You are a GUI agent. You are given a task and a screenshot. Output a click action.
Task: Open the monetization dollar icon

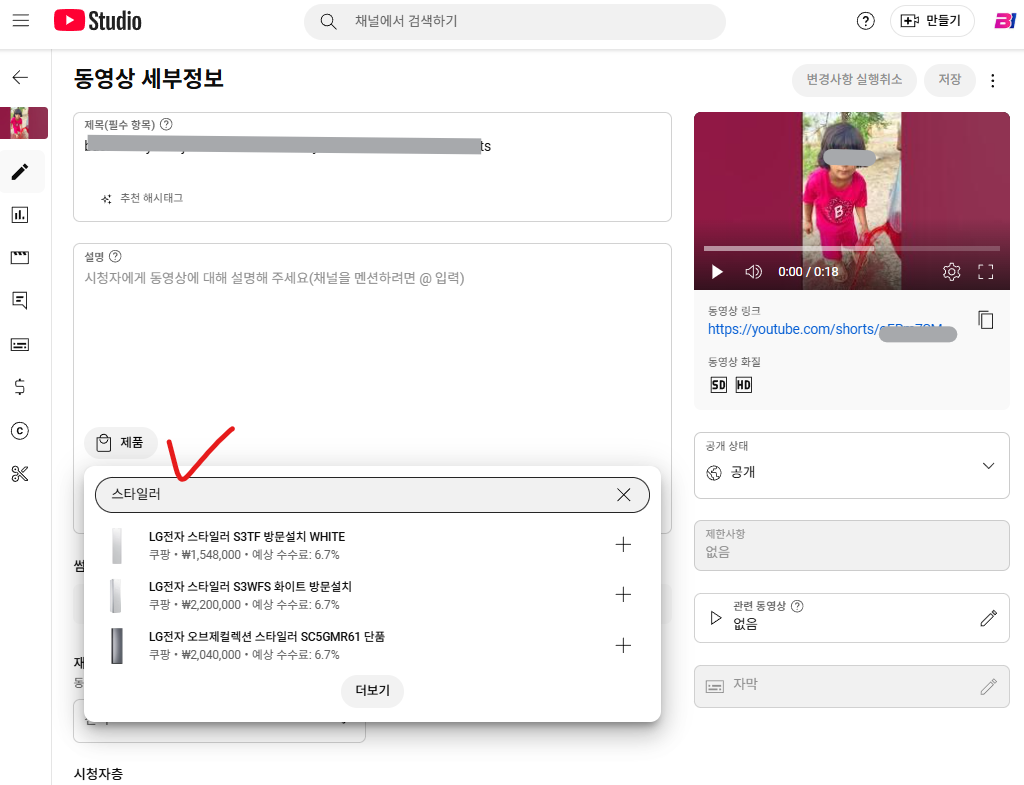[20, 387]
